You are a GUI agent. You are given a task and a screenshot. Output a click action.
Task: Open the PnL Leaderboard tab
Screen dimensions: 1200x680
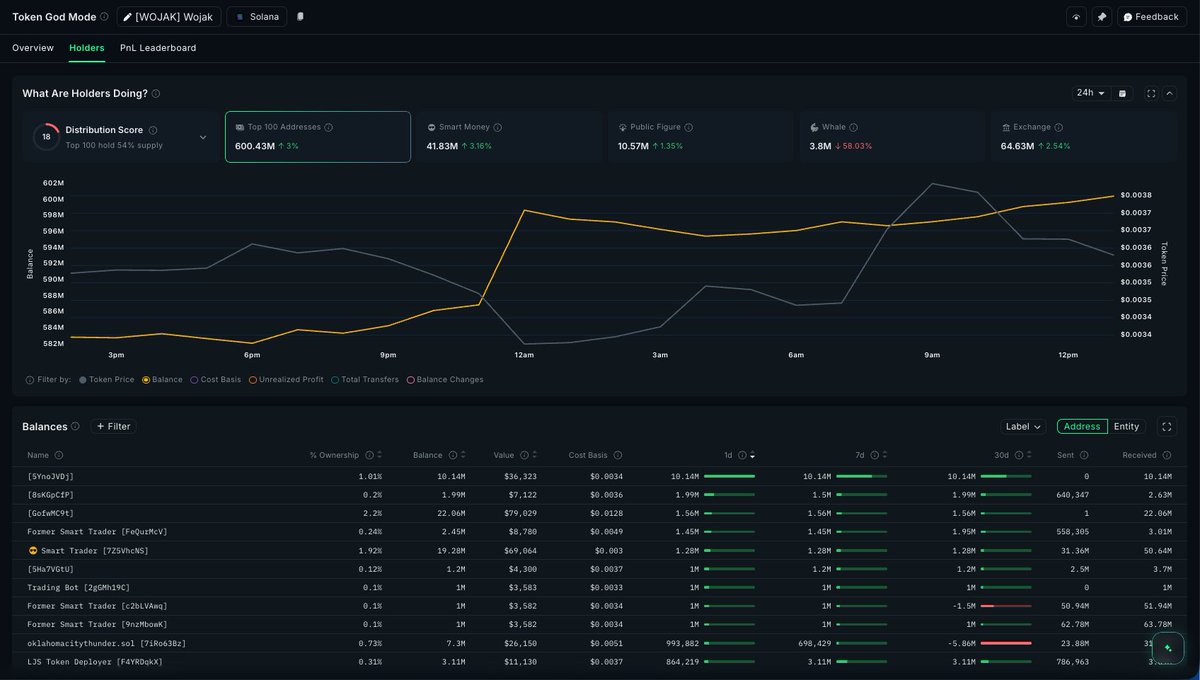158,48
